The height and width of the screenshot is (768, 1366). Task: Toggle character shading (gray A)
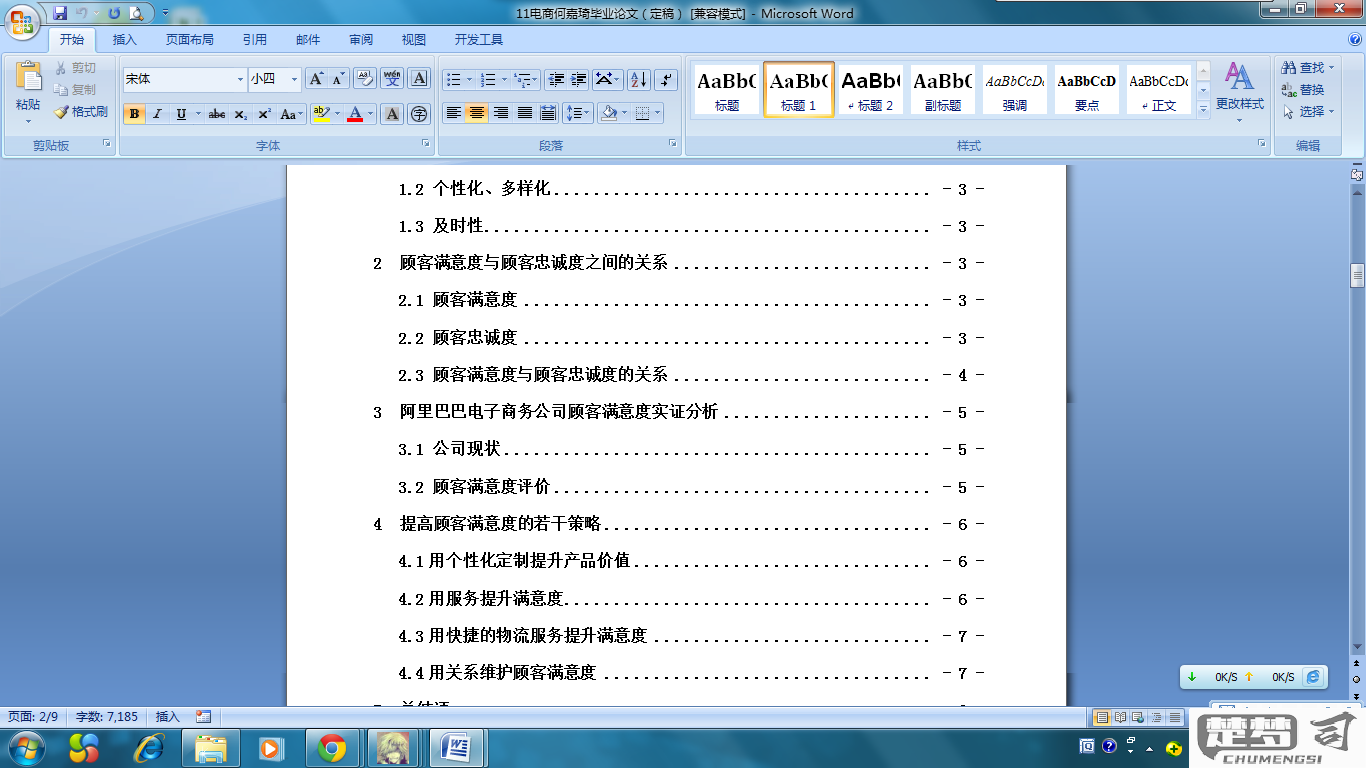click(393, 114)
